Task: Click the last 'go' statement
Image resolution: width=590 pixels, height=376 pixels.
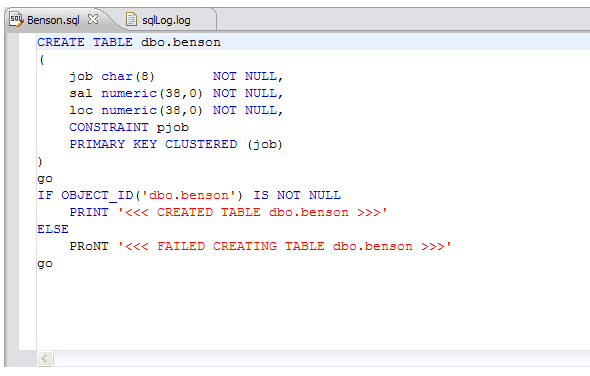Action: [x=45, y=264]
